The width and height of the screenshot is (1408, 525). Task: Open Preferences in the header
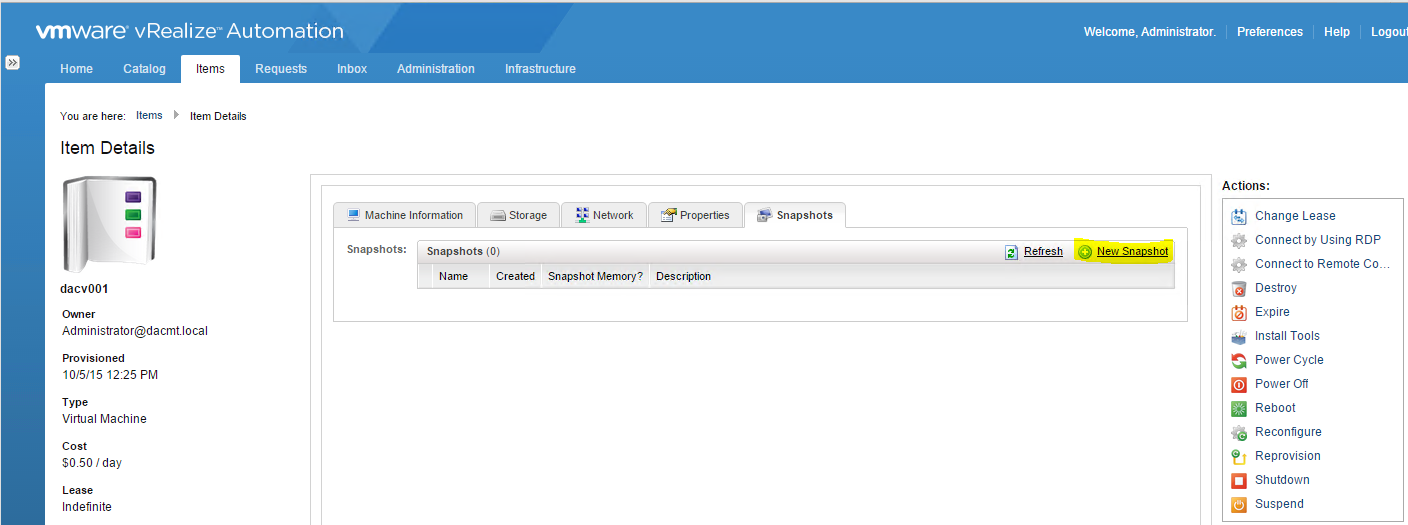(1270, 32)
